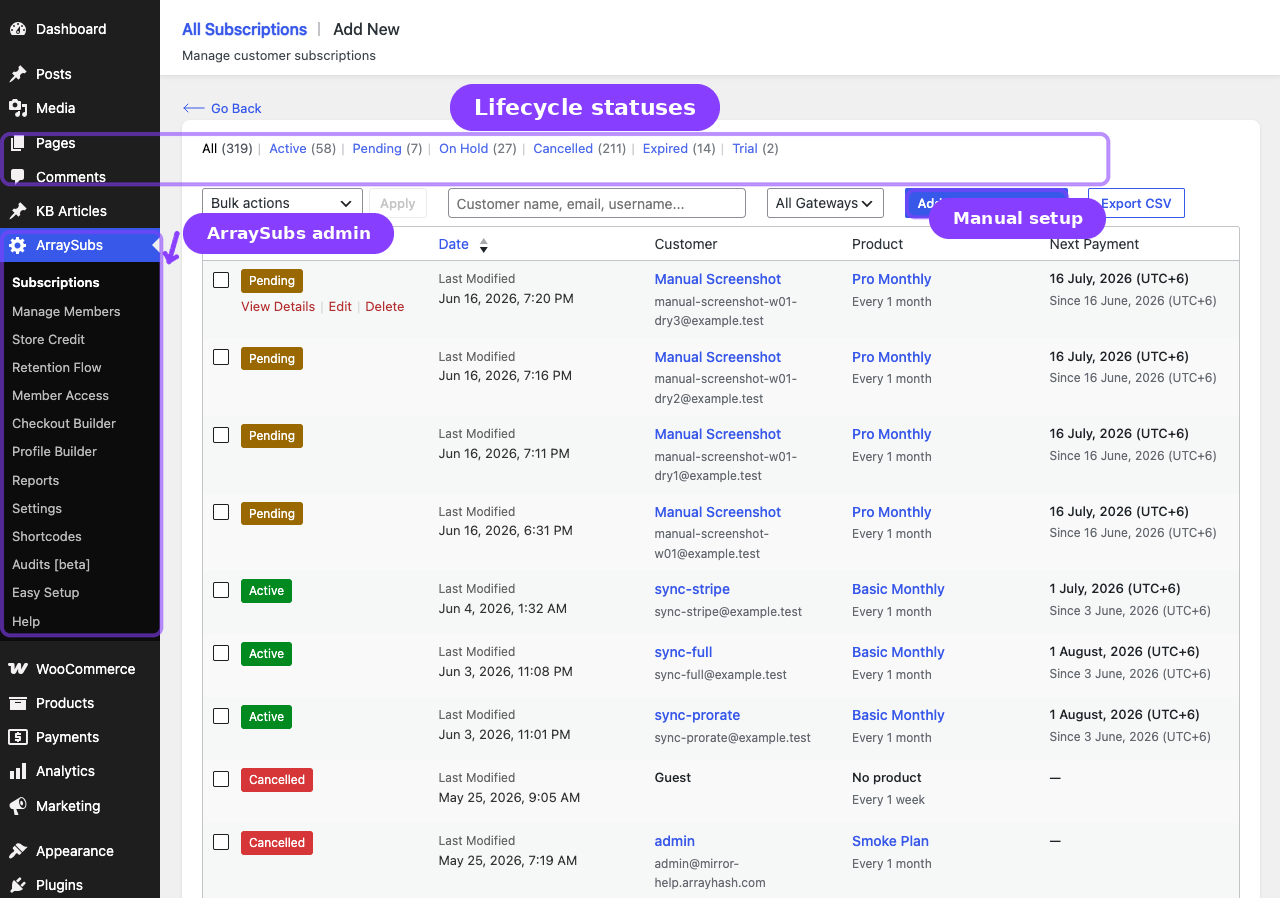Click the Marketing megaphone icon

click(x=18, y=806)
